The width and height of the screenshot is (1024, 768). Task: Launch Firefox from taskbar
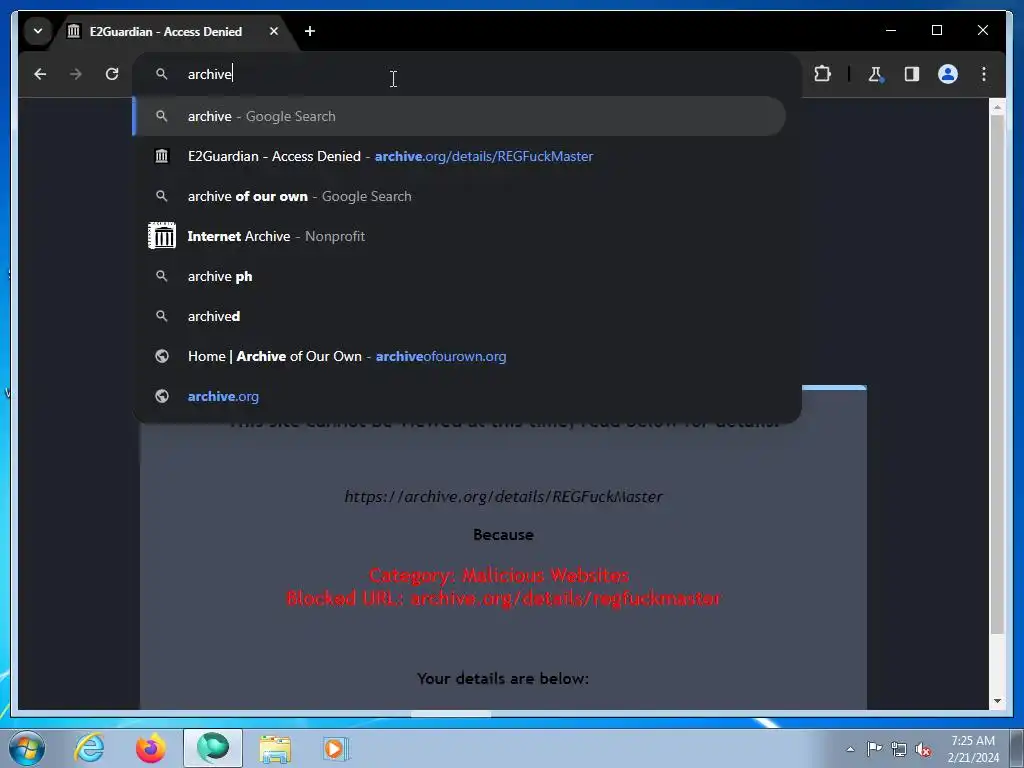click(x=150, y=748)
